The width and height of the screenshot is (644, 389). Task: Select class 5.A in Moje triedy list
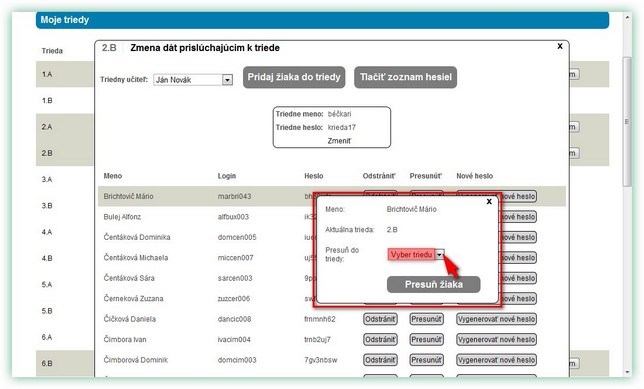tap(47, 285)
